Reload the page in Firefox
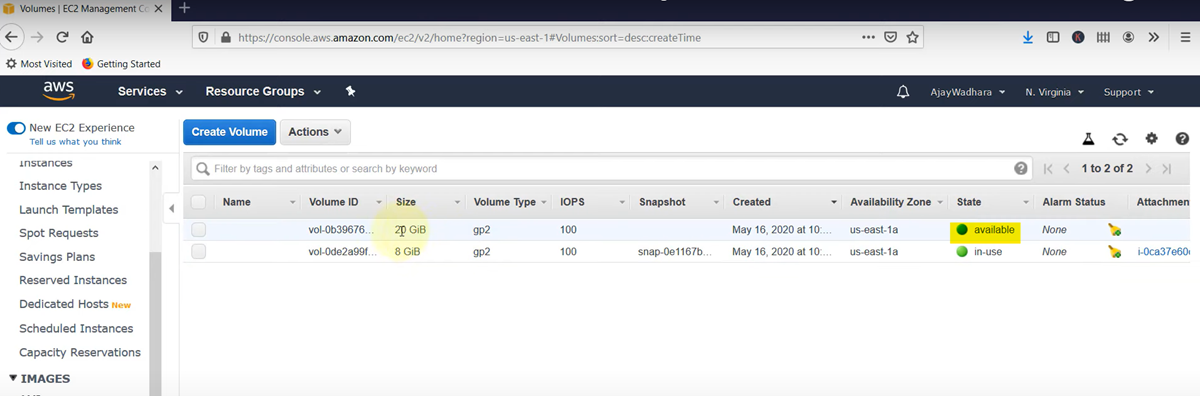The height and width of the screenshot is (396, 1200). pos(62,37)
